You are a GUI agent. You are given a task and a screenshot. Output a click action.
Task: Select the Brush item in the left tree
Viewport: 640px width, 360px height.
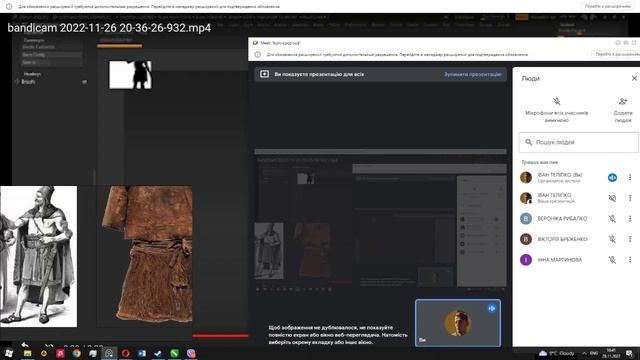28,82
